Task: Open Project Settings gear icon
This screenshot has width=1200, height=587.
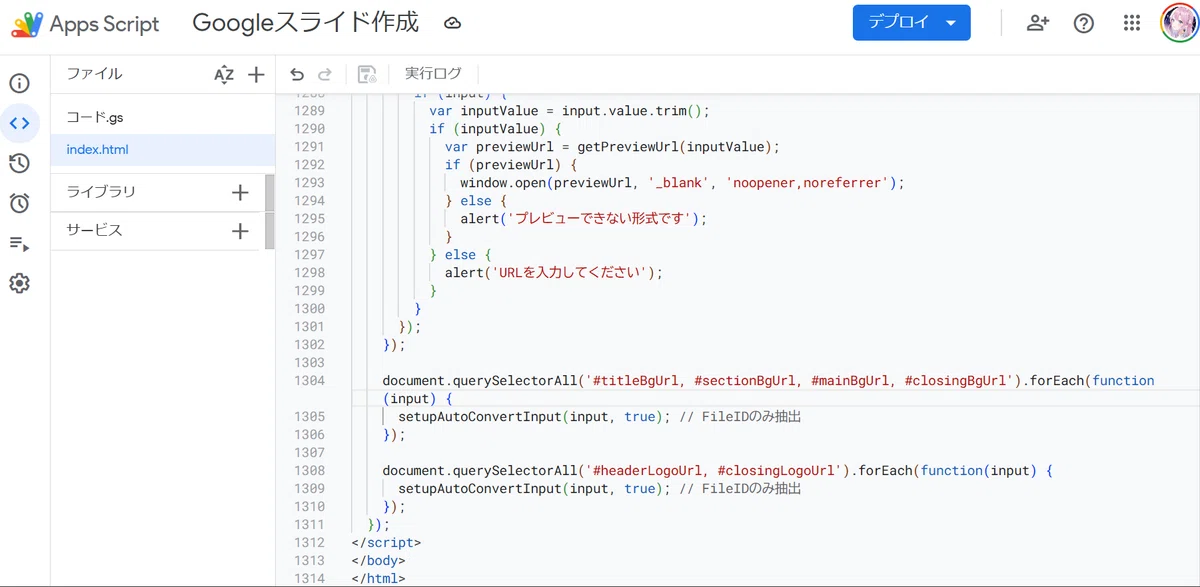Action: [x=20, y=284]
